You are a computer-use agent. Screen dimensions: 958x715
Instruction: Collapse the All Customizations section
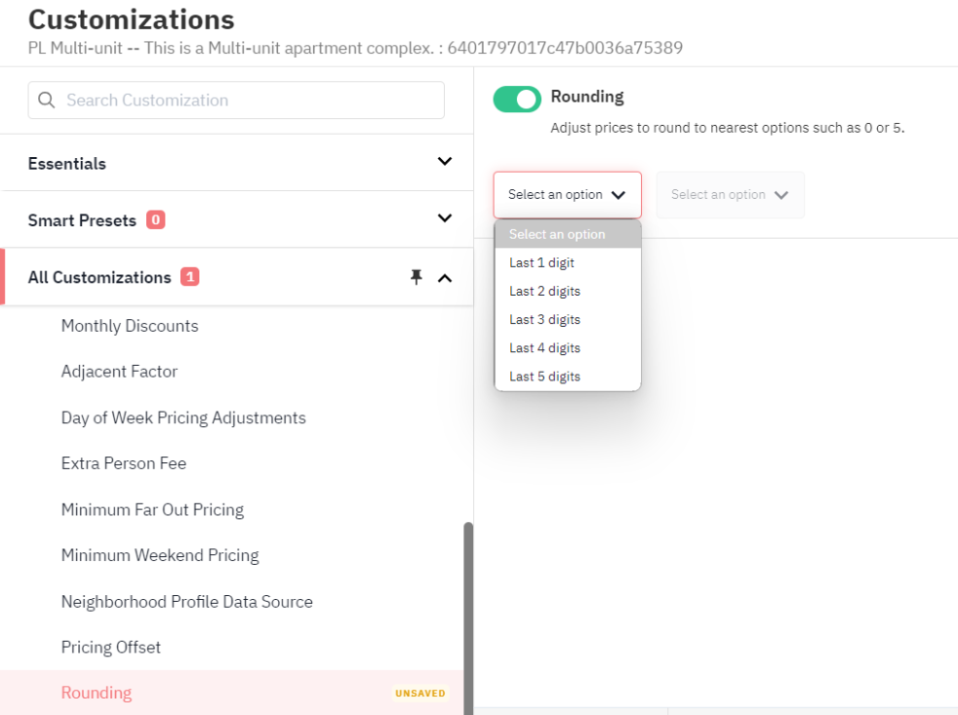[445, 279]
